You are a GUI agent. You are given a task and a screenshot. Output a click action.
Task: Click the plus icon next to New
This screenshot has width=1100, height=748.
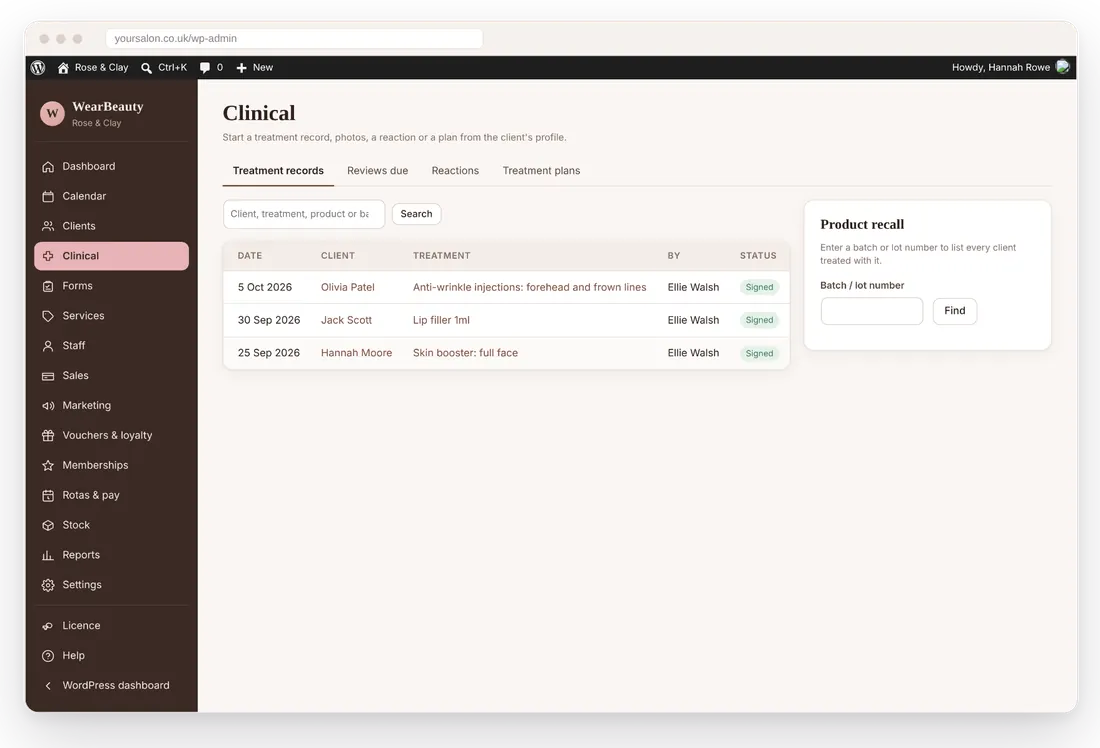tap(241, 68)
